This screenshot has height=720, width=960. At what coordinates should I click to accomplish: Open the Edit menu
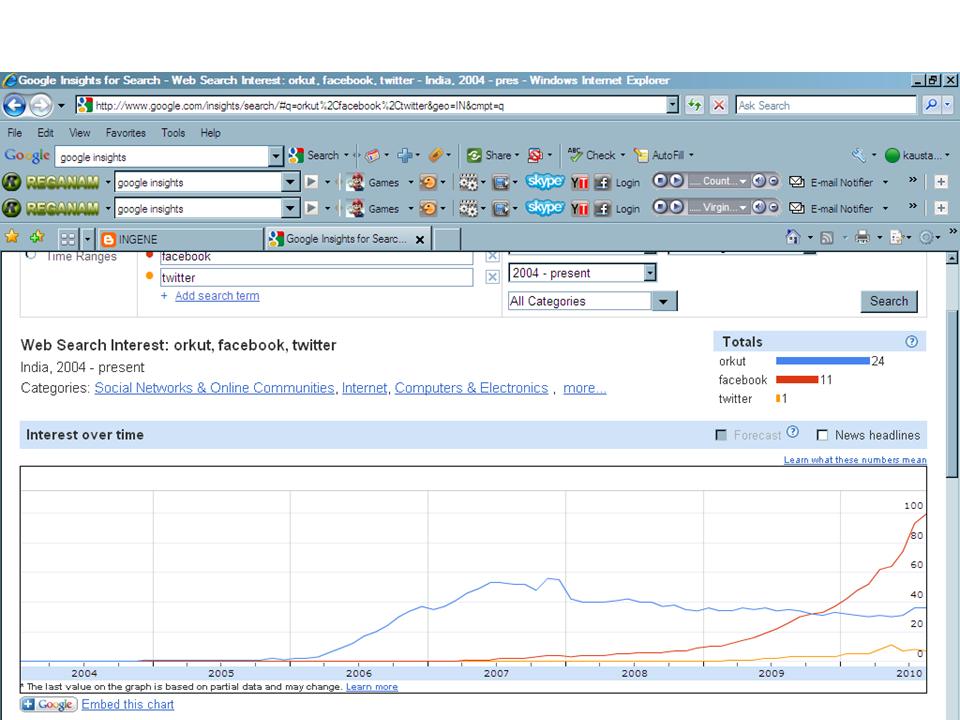tap(45, 133)
